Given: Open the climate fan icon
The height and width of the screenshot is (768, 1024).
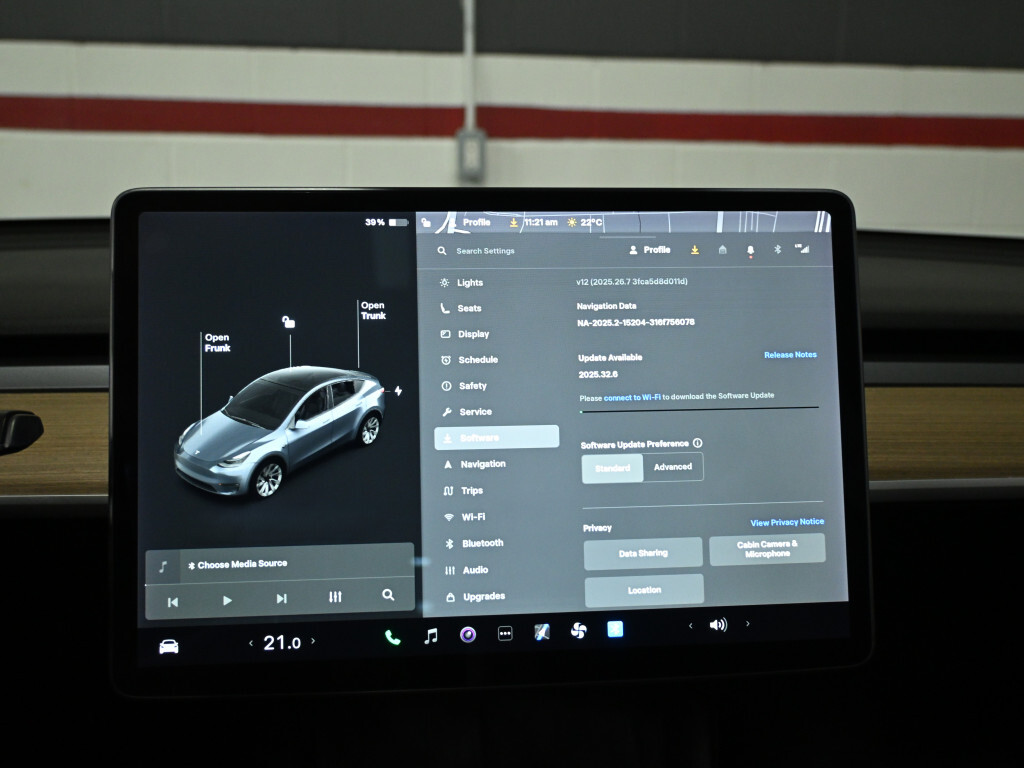Looking at the screenshot, I should 578,630.
